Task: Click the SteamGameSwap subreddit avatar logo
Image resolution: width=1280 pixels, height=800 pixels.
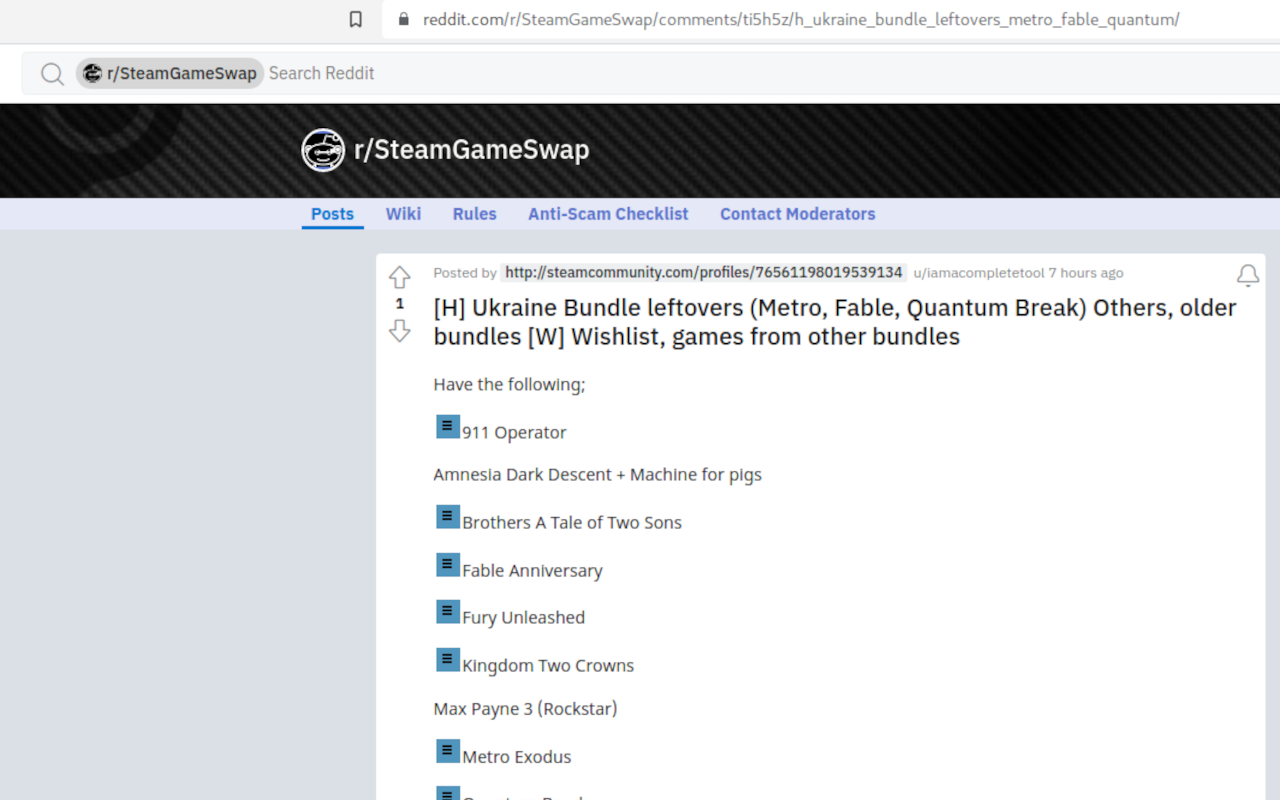Action: tap(323, 150)
